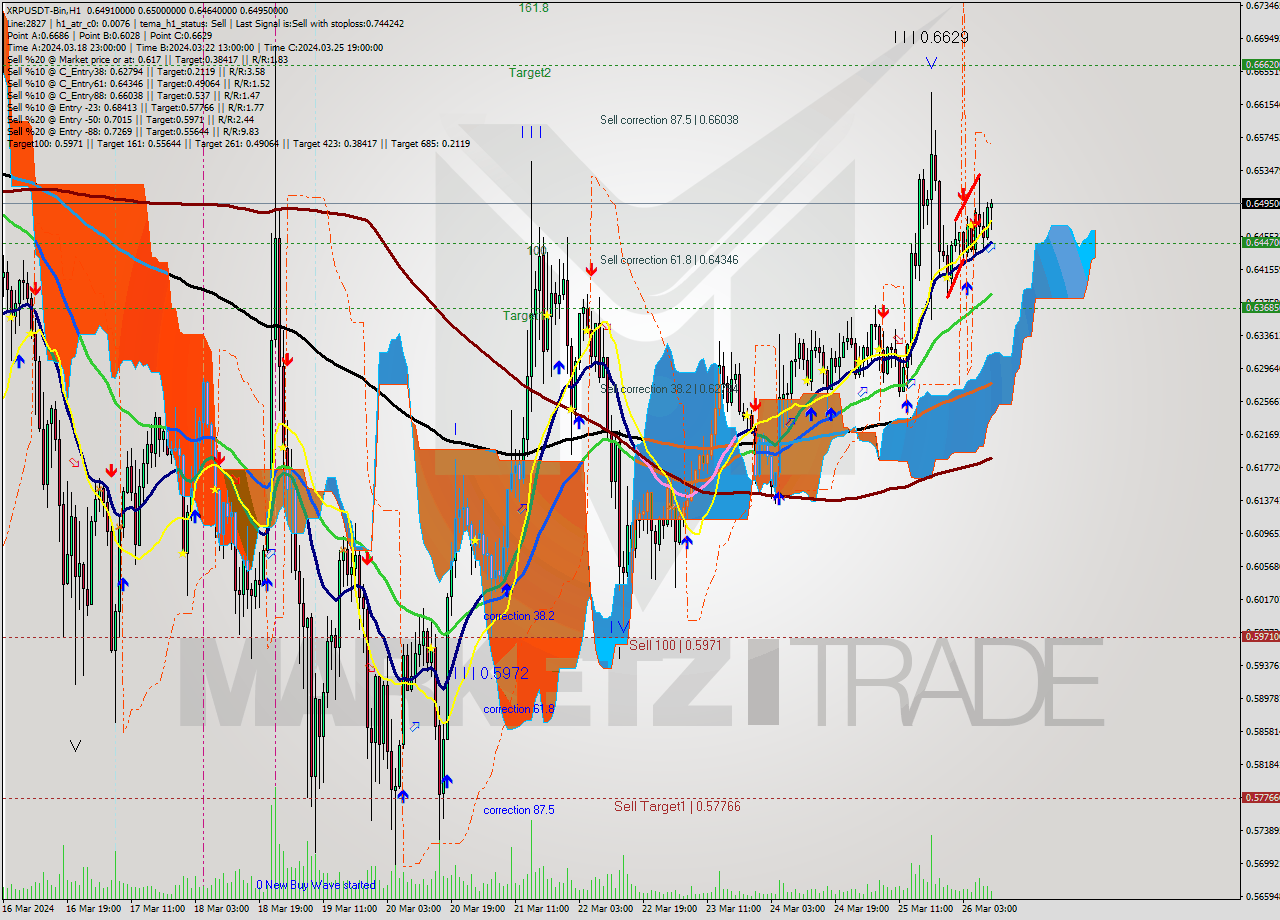Click the 'Sell correction 61.8 | 0.64346' label
1280x920 pixels.
click(x=669, y=260)
